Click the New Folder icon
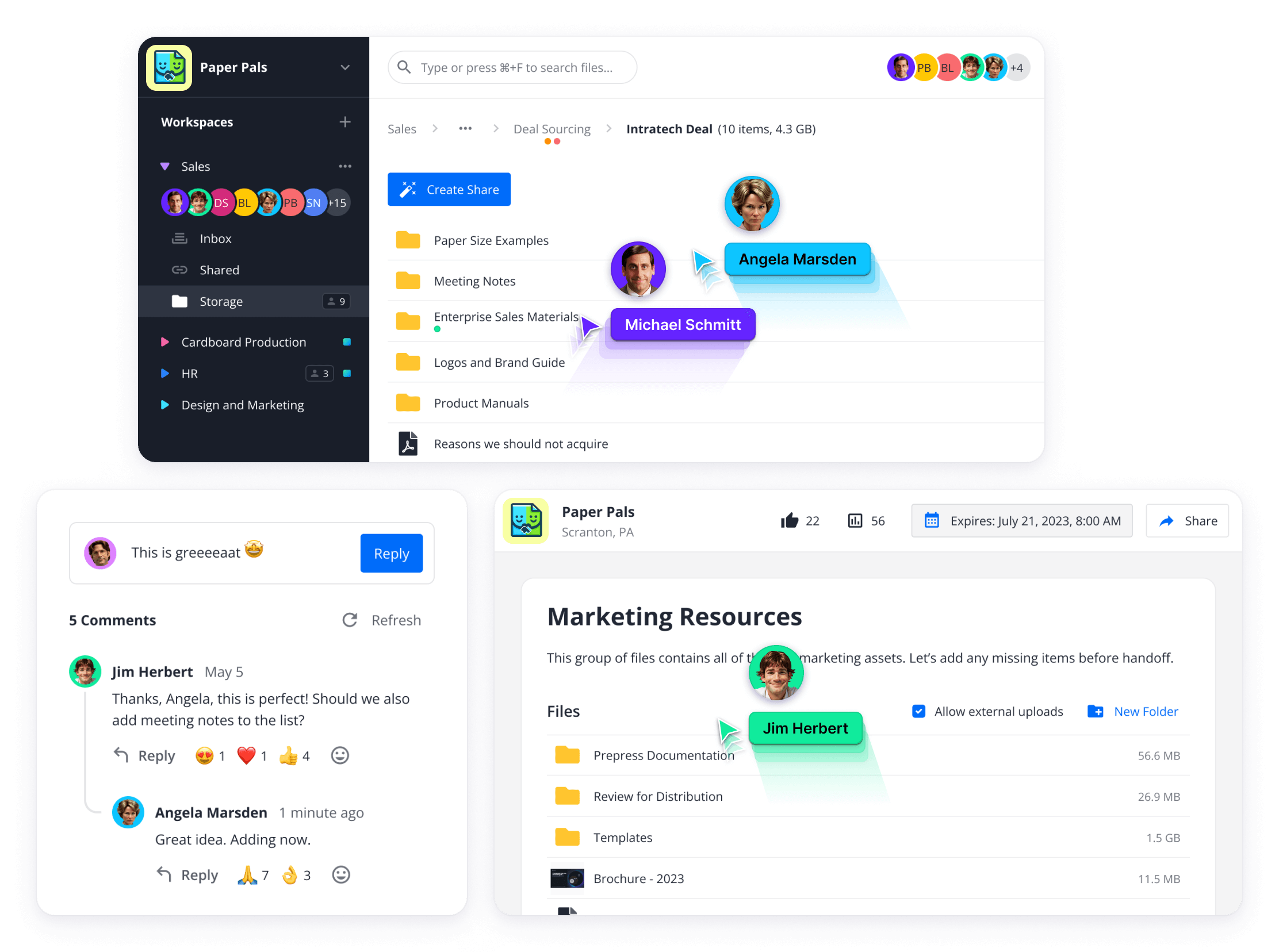Screen dimensions: 1279x952 click(x=1095, y=712)
